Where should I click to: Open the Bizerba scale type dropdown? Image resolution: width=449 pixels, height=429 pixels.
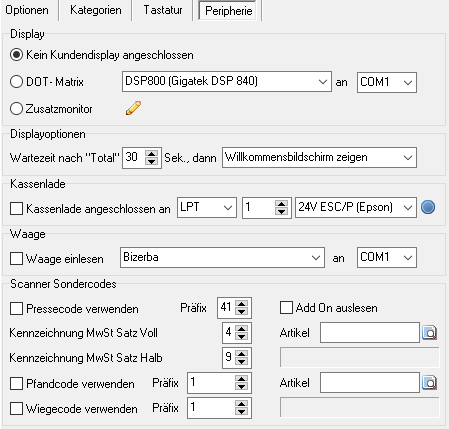pyautogui.click(x=222, y=257)
